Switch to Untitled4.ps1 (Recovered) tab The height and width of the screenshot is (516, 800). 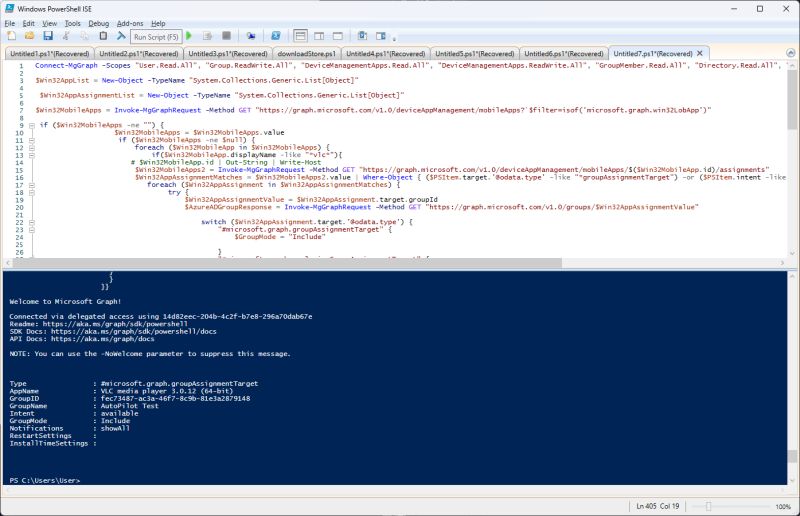[385, 54]
